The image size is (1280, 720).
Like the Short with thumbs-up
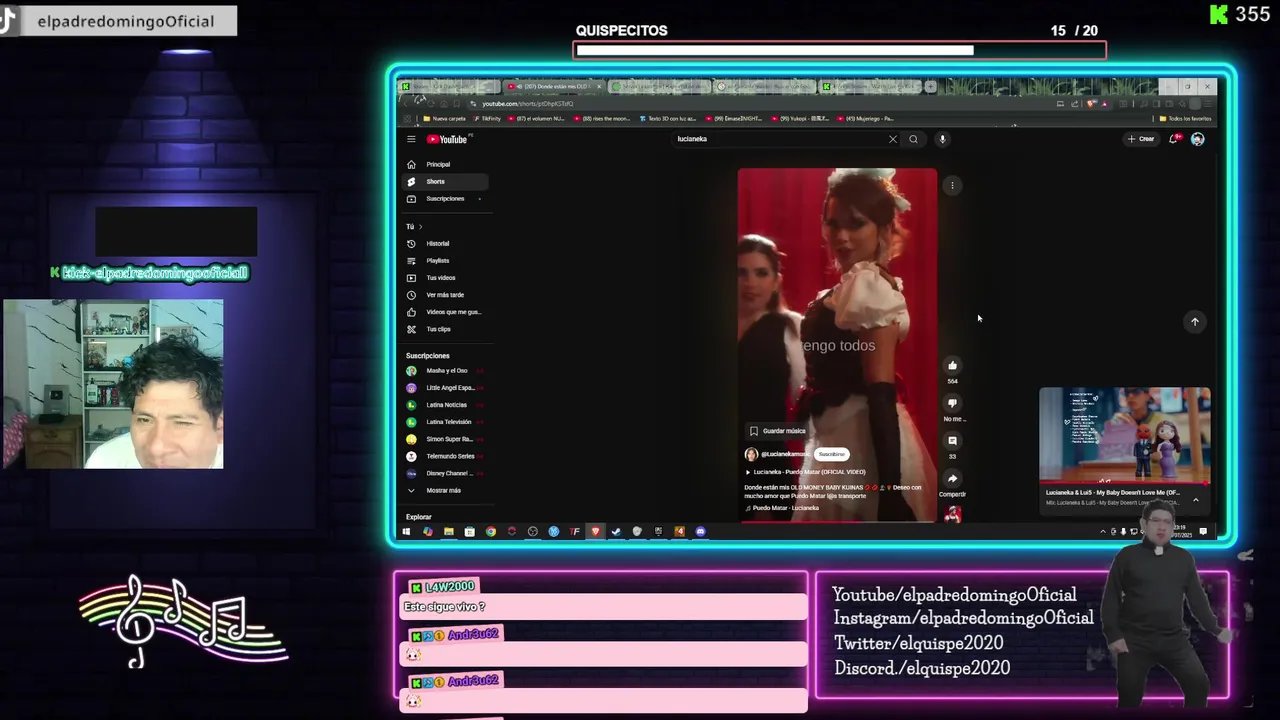pos(952,366)
